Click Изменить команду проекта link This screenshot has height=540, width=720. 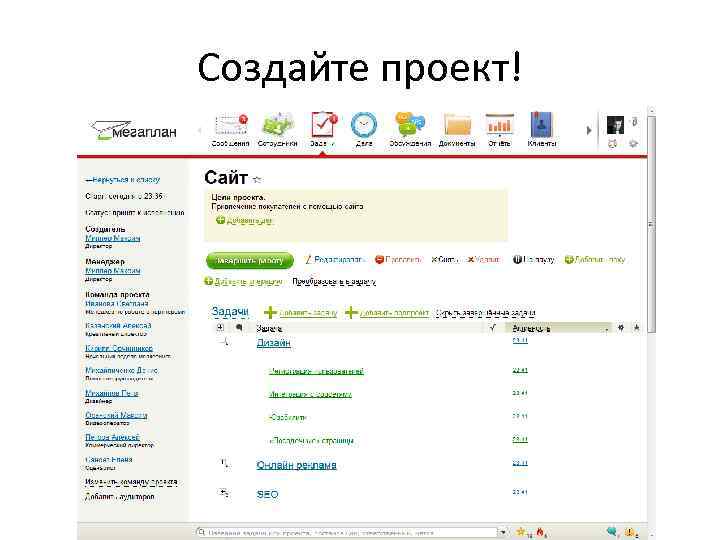[x=131, y=482]
